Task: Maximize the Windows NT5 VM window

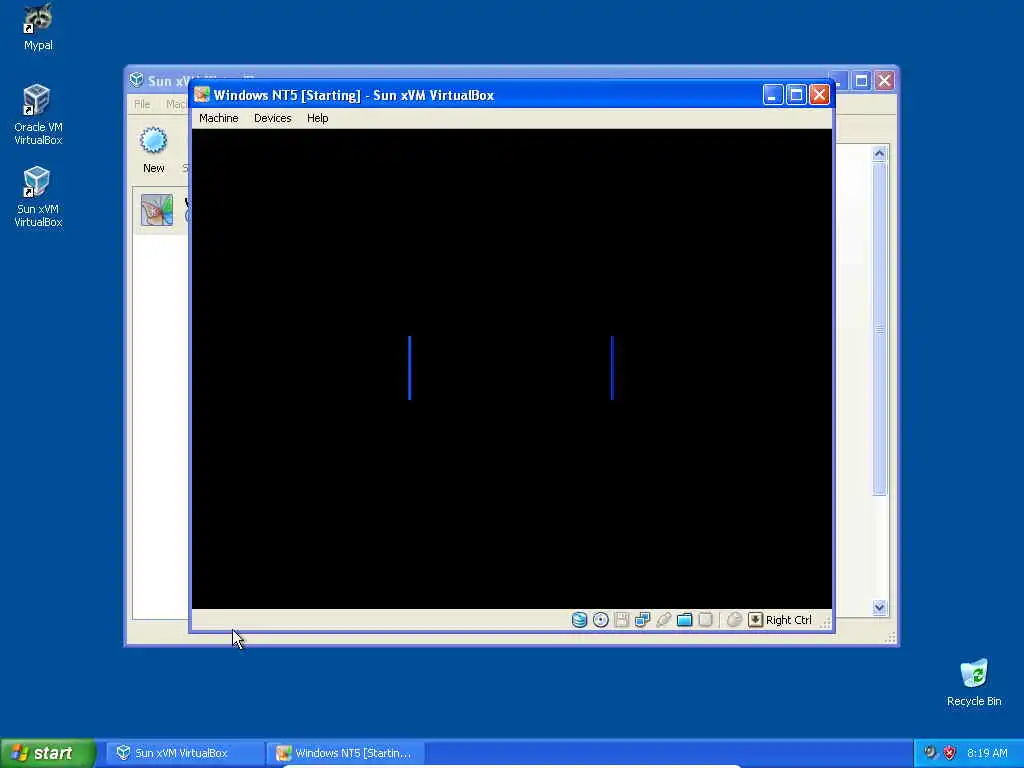Action: coord(796,95)
